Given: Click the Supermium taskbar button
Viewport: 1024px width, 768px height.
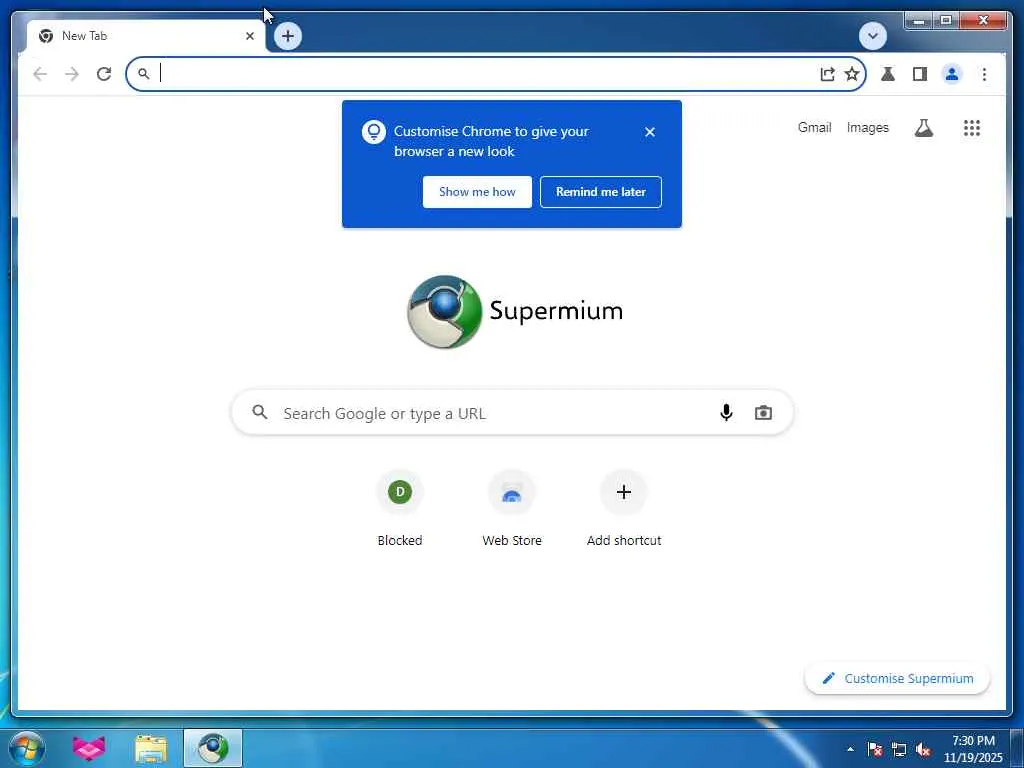Looking at the screenshot, I should (x=213, y=748).
